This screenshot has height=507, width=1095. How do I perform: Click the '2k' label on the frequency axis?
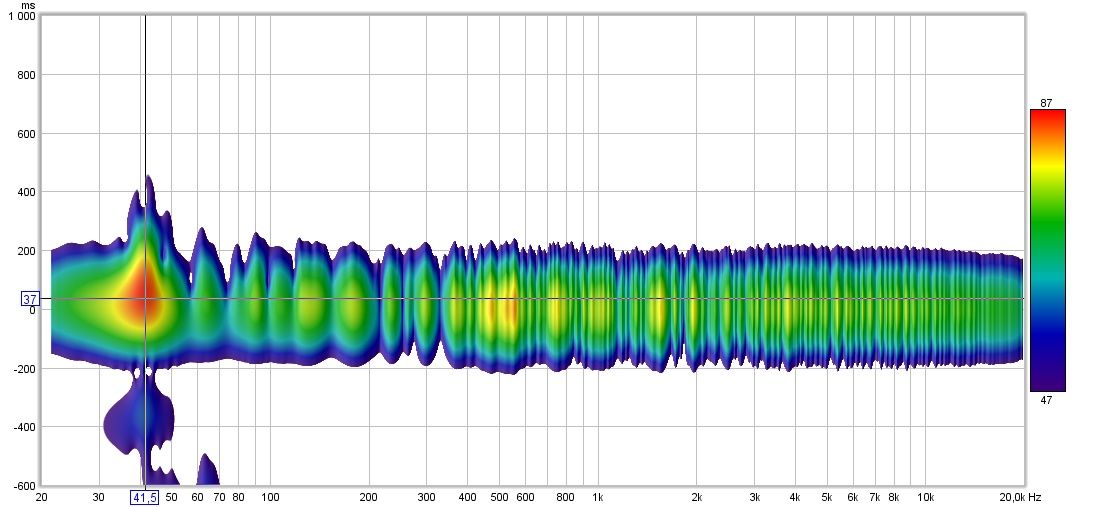tap(696, 497)
